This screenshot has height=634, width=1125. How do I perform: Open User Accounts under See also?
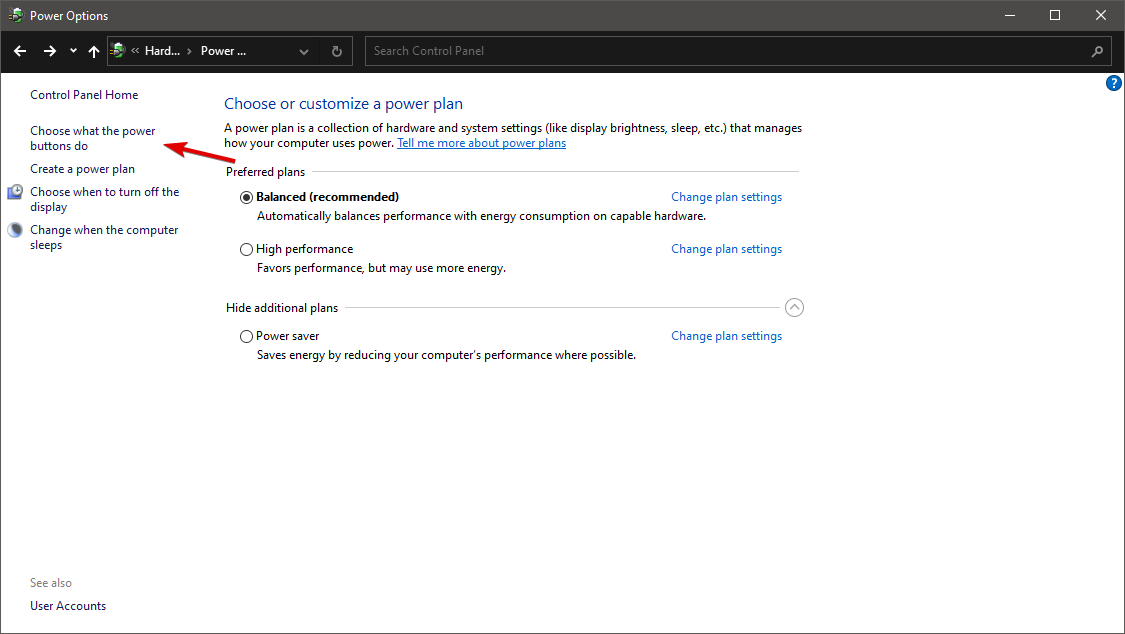pyautogui.click(x=68, y=606)
